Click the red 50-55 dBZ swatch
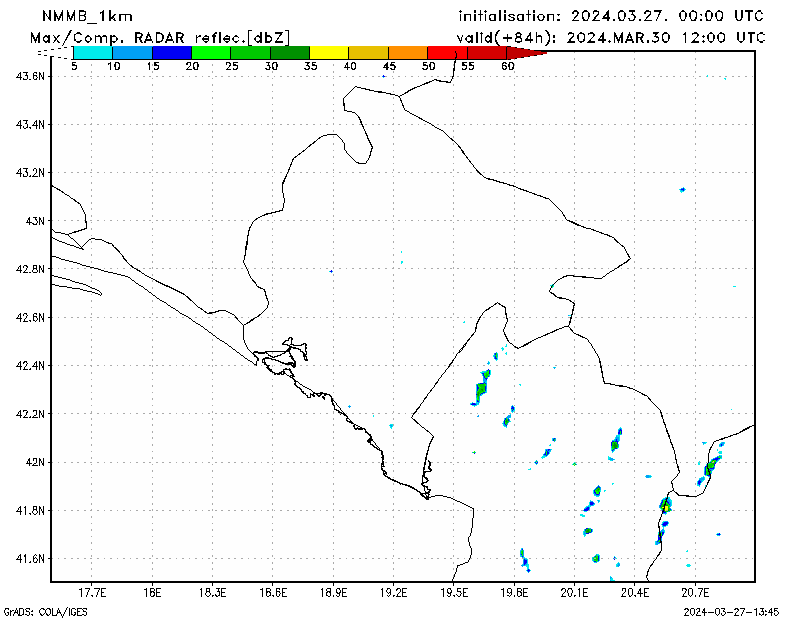Screen dimensions: 800x618 point(447,53)
